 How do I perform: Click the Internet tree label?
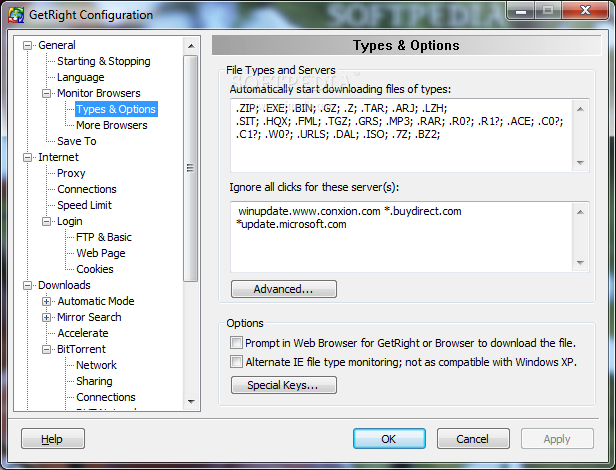click(x=59, y=157)
